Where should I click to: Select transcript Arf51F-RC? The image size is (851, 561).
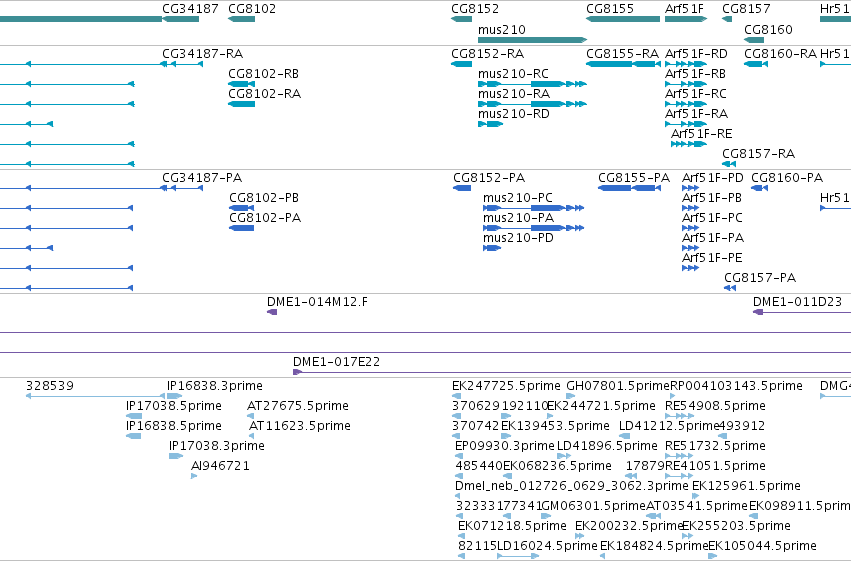point(695,94)
